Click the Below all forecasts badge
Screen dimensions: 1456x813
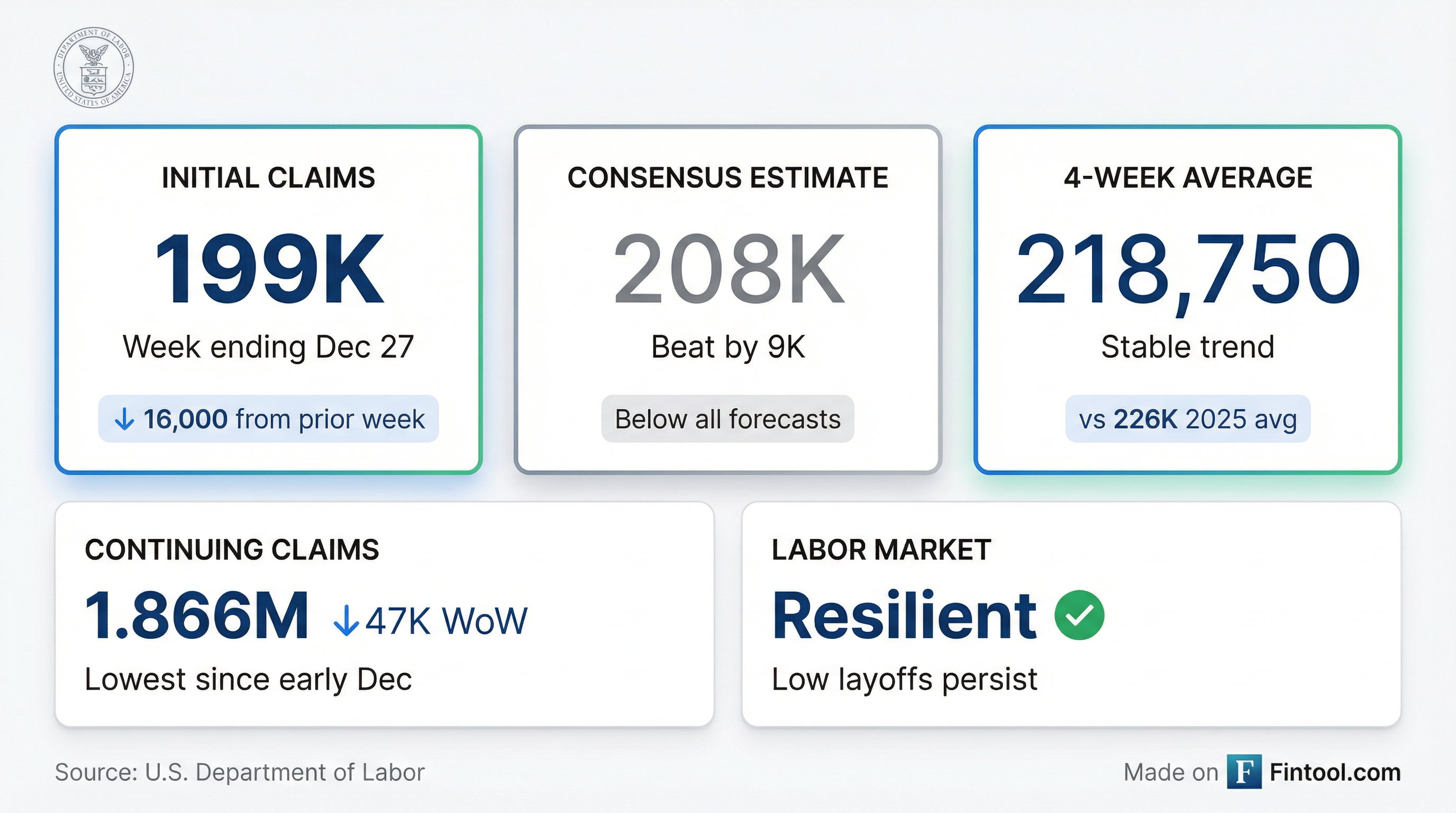(727, 419)
